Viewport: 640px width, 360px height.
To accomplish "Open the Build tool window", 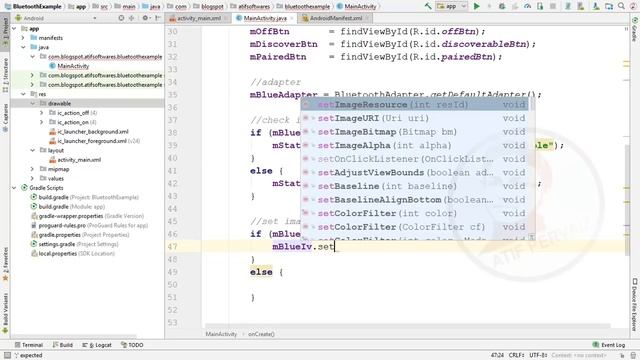I will point(62,345).
